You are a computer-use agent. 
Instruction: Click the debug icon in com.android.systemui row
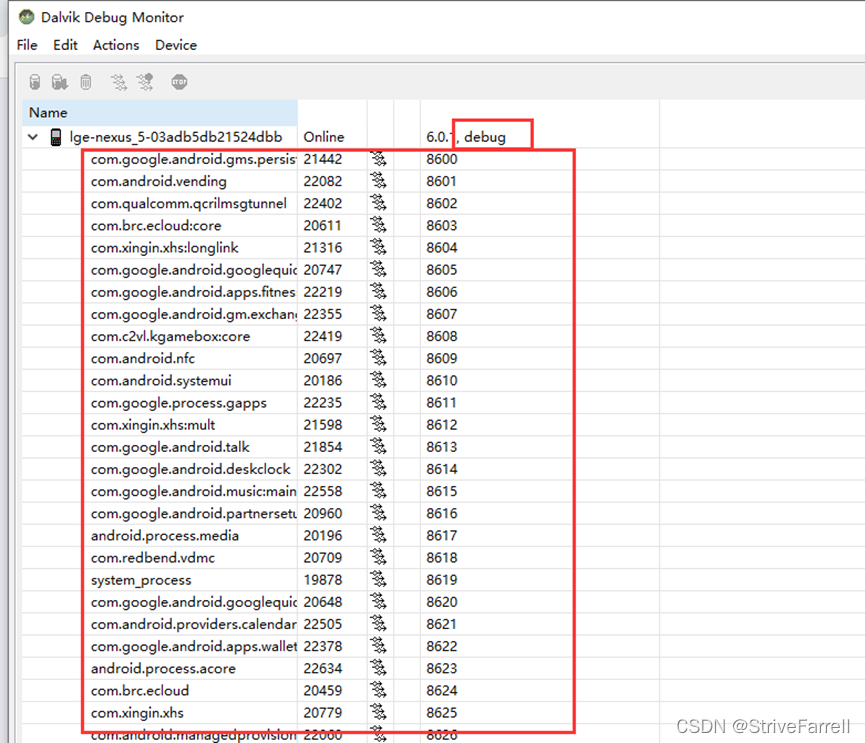[x=378, y=381]
